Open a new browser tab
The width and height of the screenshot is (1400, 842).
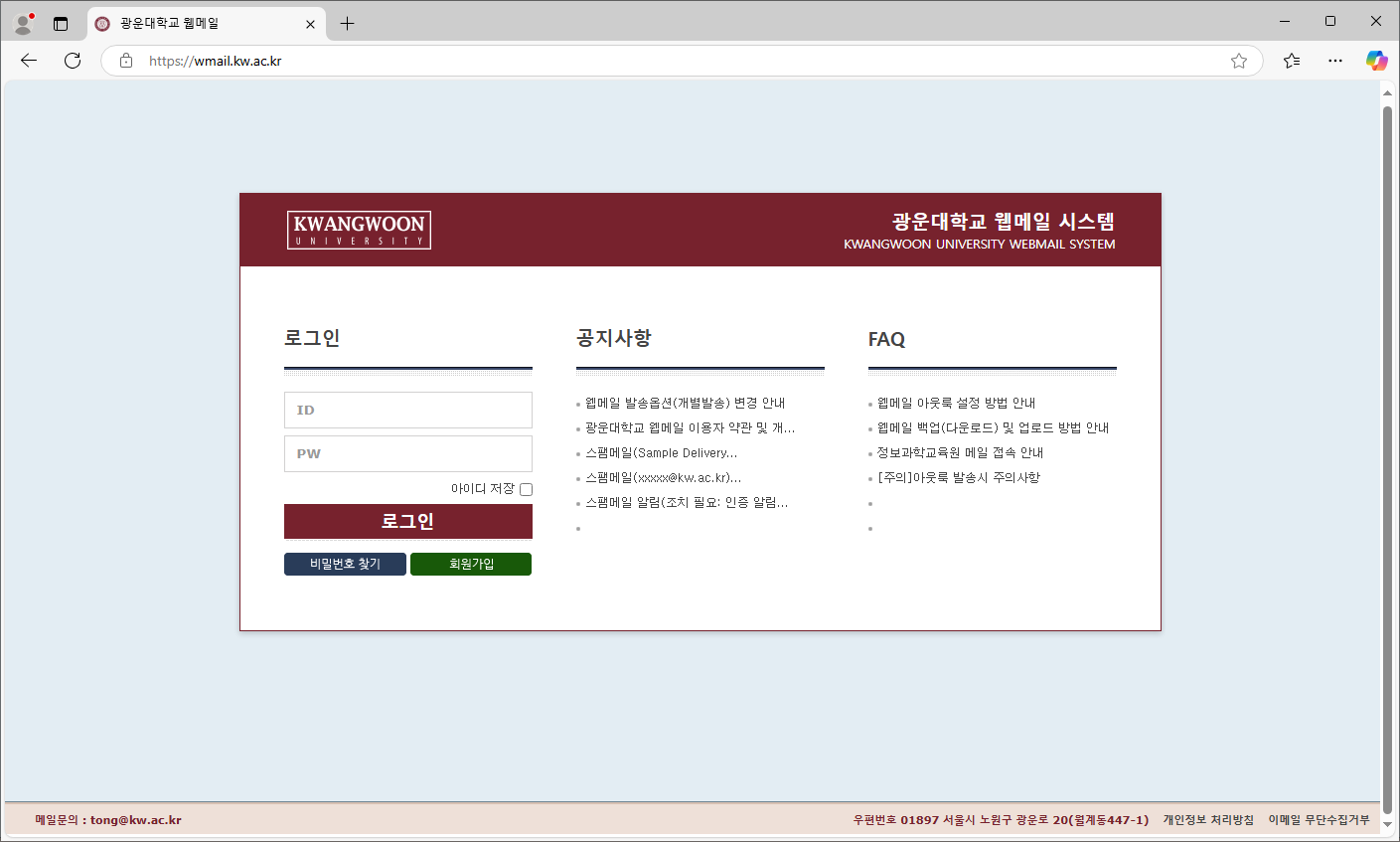tap(347, 23)
